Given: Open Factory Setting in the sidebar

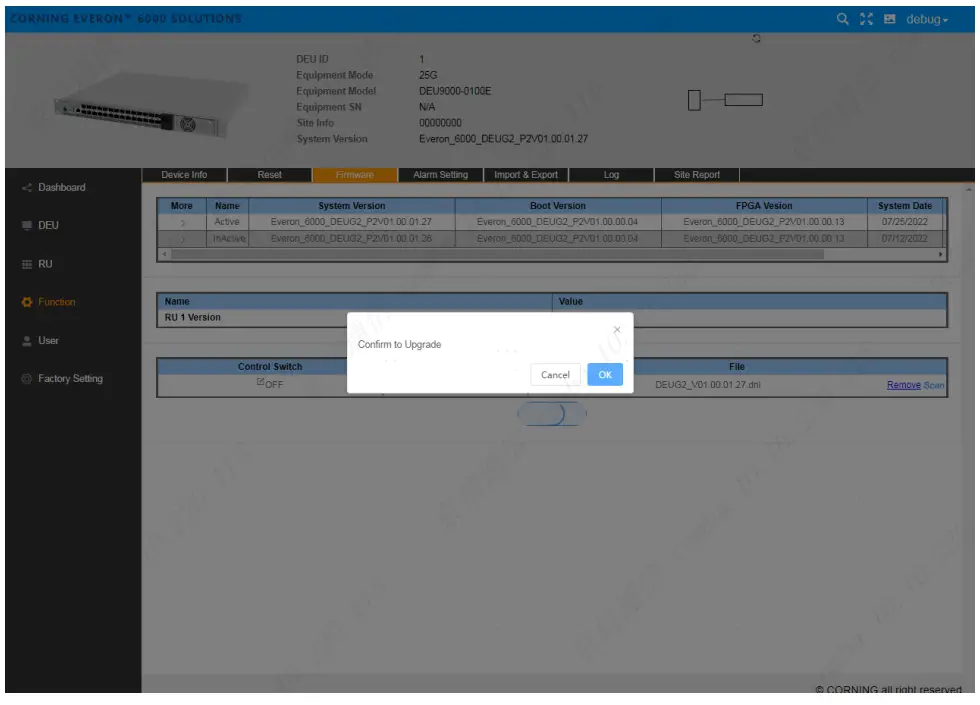Looking at the screenshot, I should coord(70,379).
